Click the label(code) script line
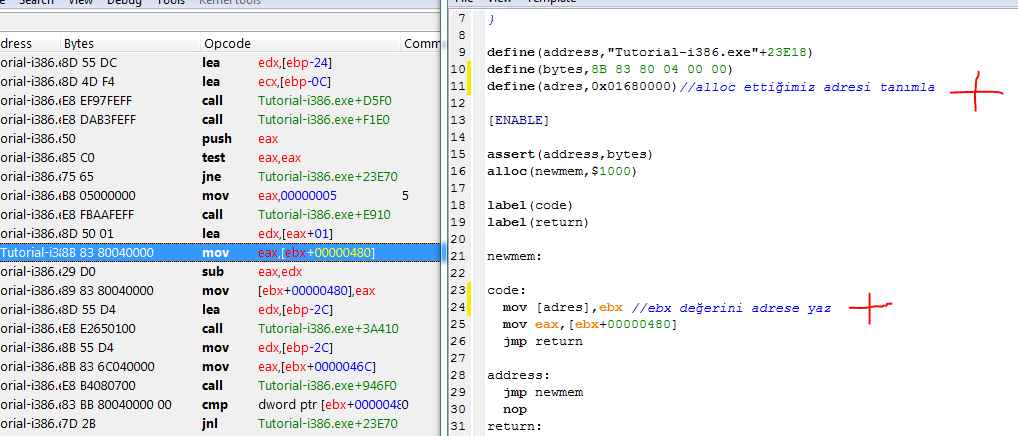Viewport: 1018px width, 436px height. [530, 206]
